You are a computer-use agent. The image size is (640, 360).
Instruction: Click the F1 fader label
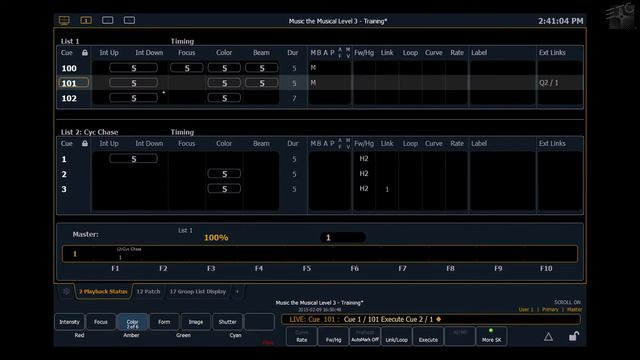(115, 269)
